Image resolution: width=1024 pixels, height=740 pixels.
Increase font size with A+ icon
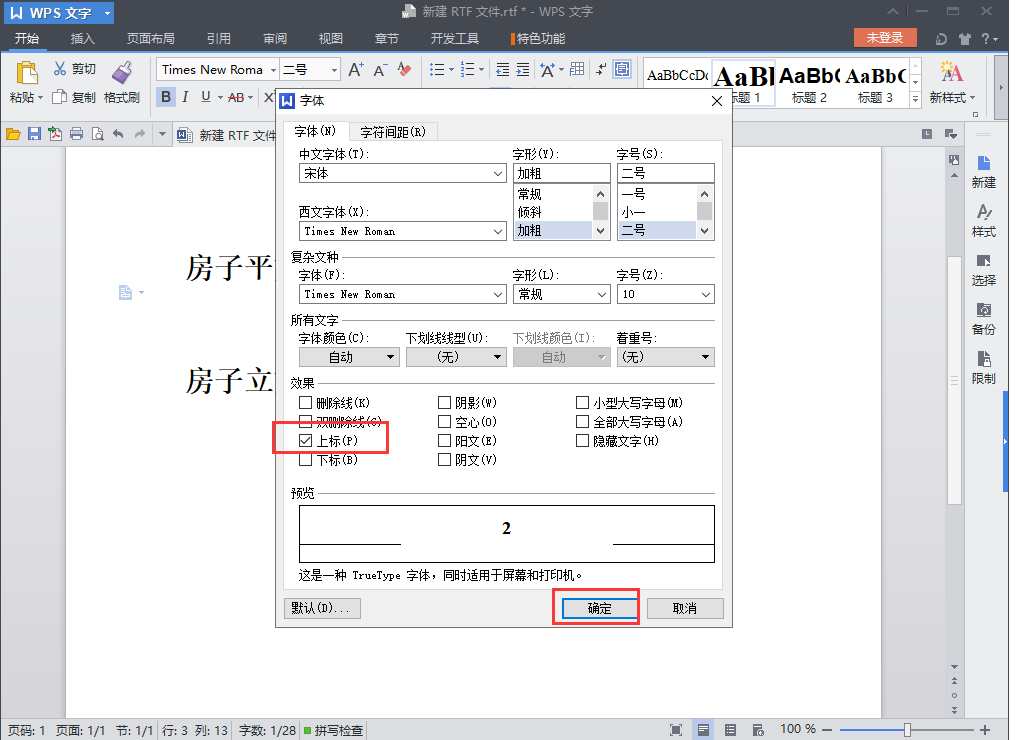[x=356, y=69]
